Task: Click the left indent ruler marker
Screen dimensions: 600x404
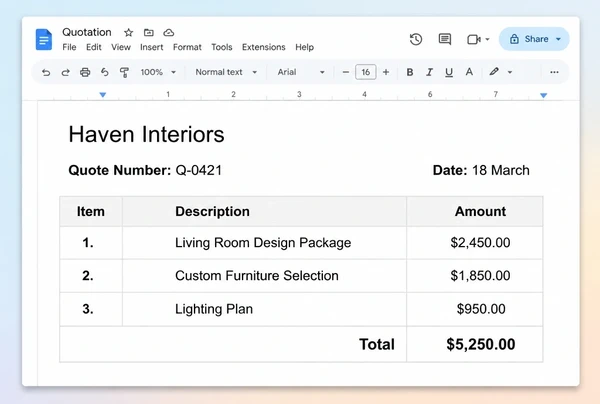Action: pyautogui.click(x=103, y=95)
